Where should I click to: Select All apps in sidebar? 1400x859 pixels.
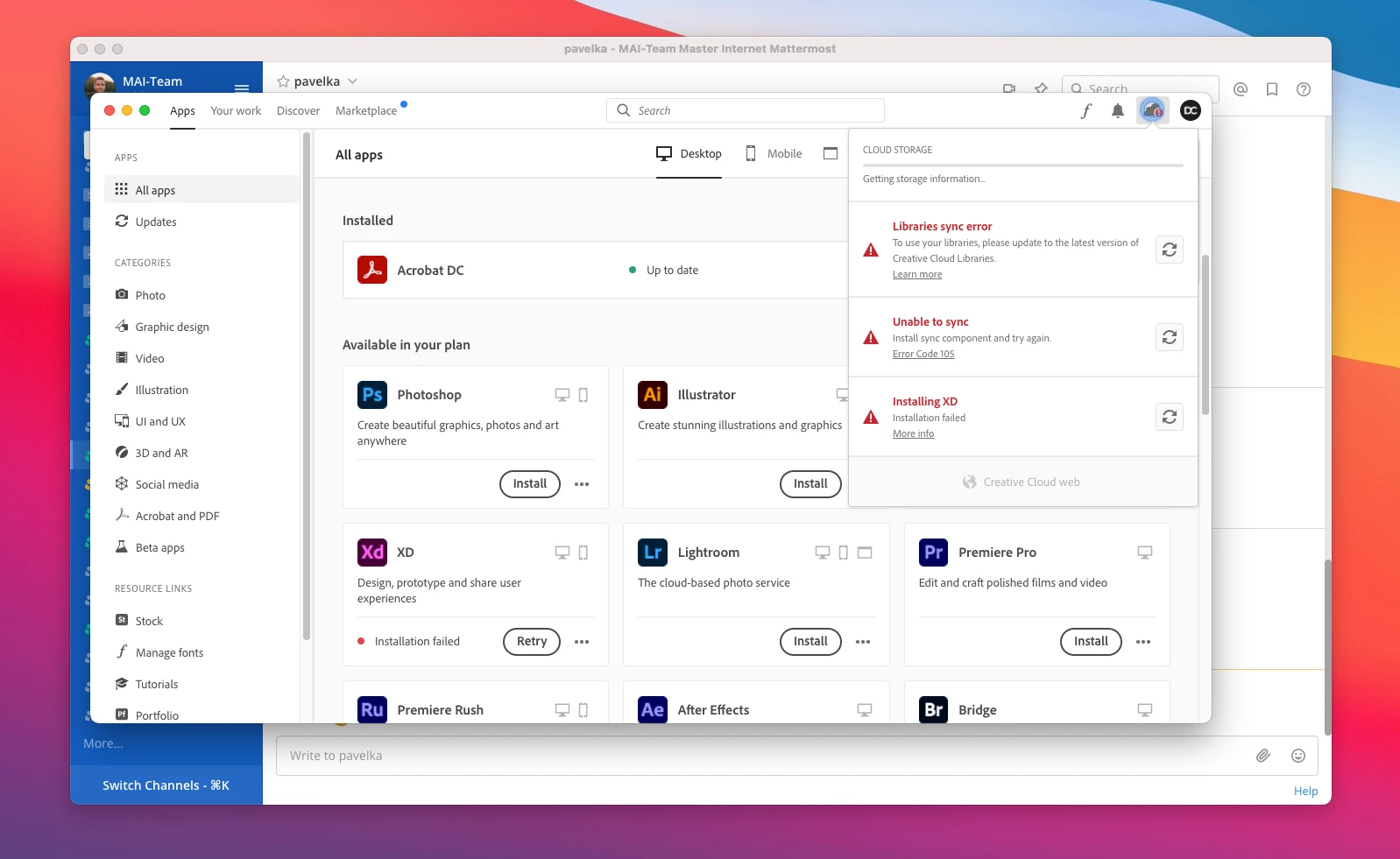click(x=202, y=190)
